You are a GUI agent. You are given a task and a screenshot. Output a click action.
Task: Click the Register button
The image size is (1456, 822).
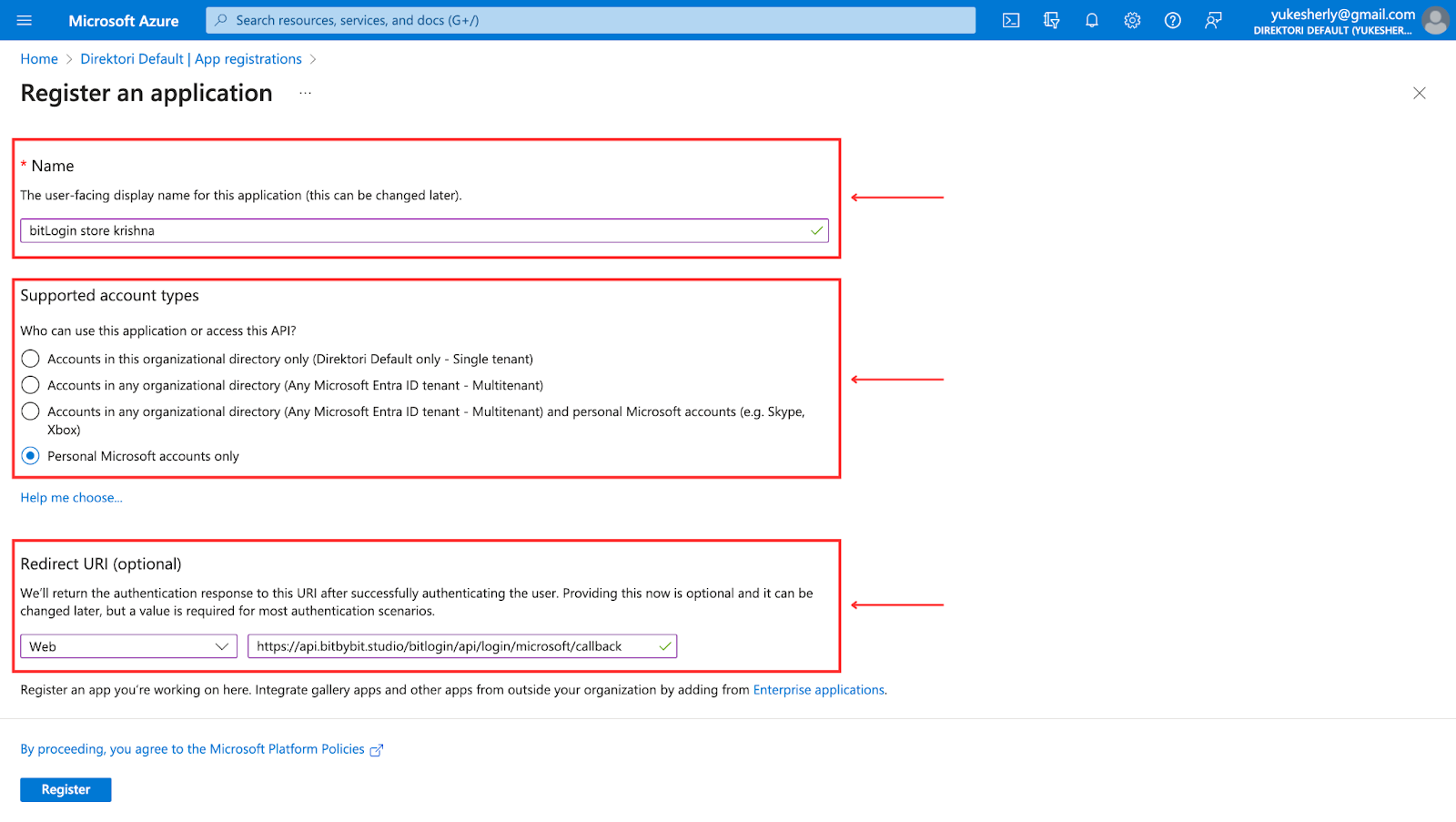click(66, 790)
